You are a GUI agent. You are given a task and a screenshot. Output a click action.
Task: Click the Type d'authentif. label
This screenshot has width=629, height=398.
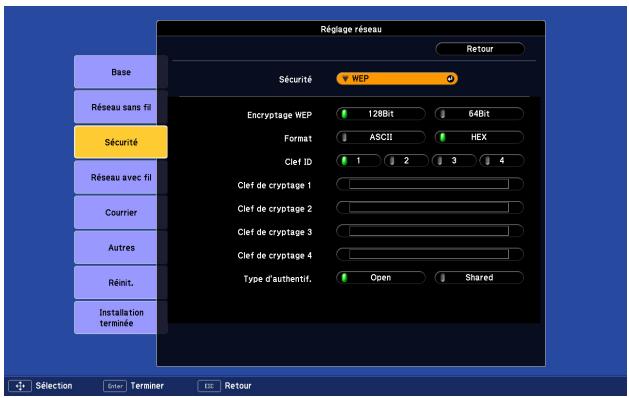pyautogui.click(x=278, y=279)
